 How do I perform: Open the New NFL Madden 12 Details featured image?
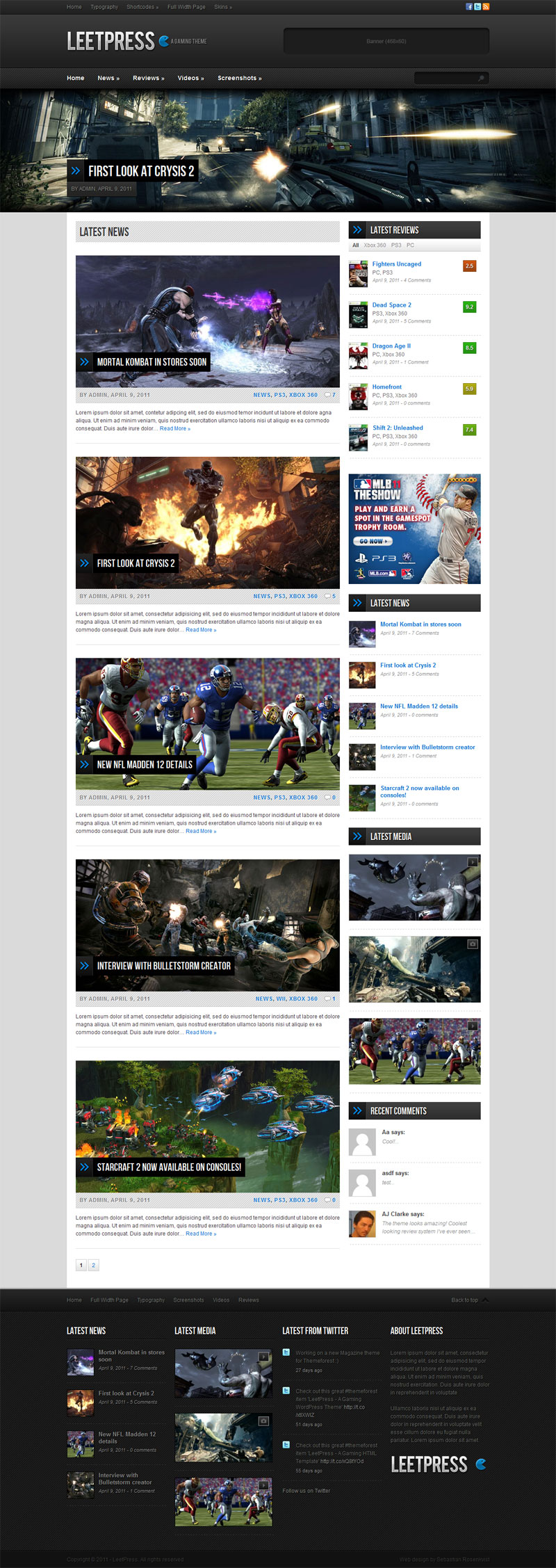click(208, 724)
